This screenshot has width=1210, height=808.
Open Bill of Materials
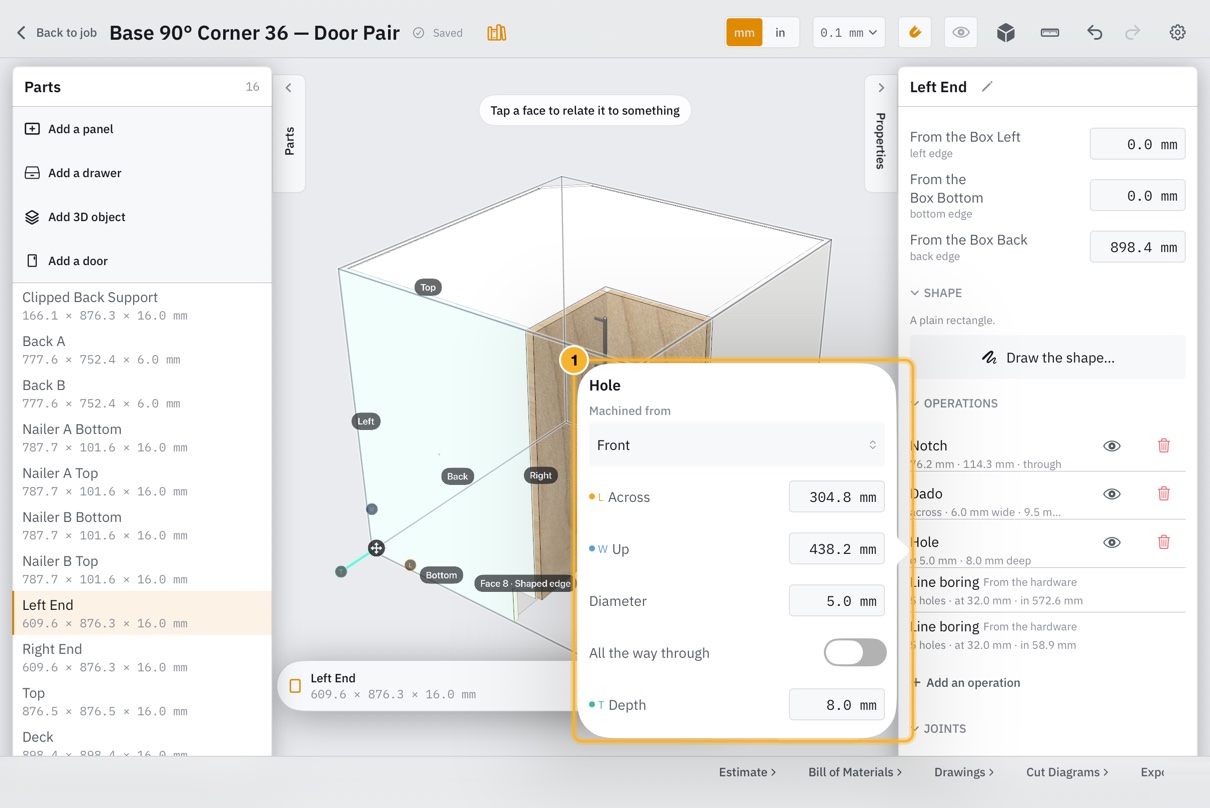(855, 772)
